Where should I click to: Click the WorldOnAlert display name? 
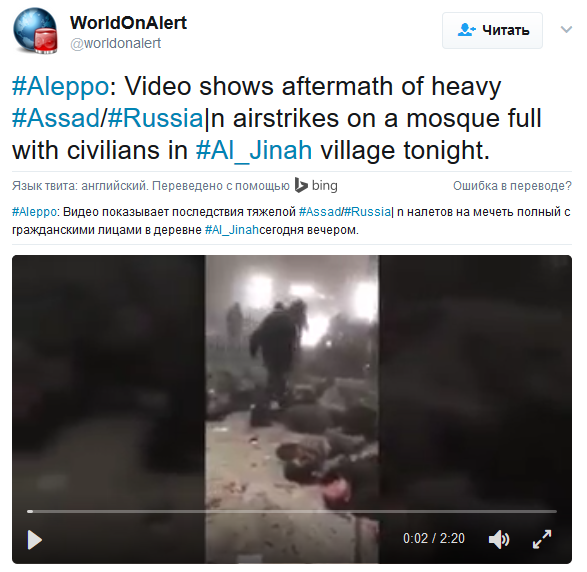pyautogui.click(x=128, y=23)
